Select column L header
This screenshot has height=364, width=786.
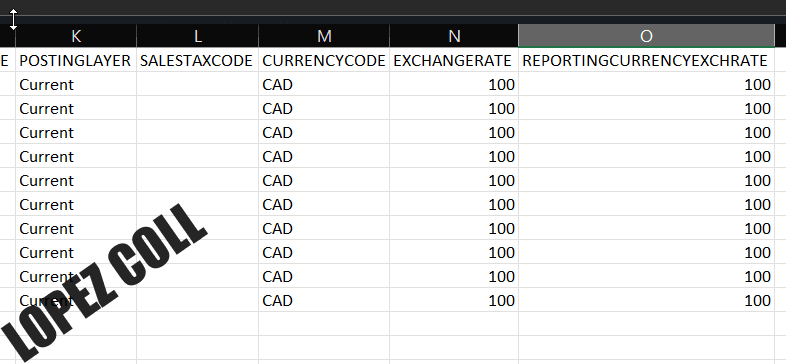198,36
